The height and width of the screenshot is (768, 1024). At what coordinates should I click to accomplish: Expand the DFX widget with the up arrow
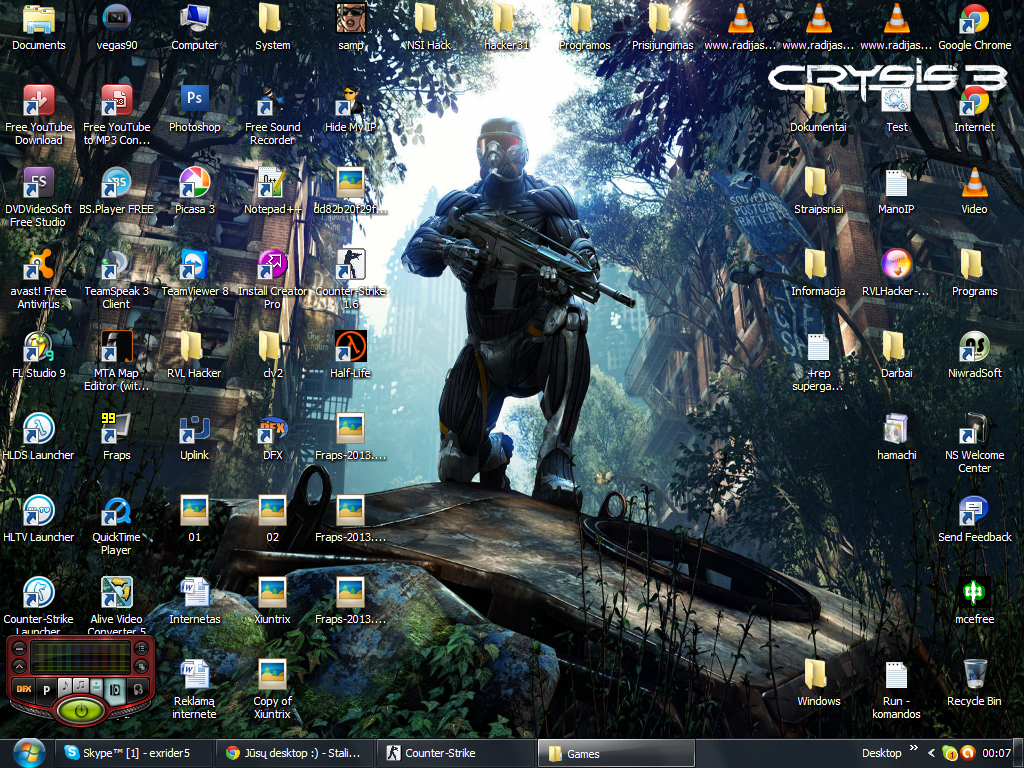20,665
